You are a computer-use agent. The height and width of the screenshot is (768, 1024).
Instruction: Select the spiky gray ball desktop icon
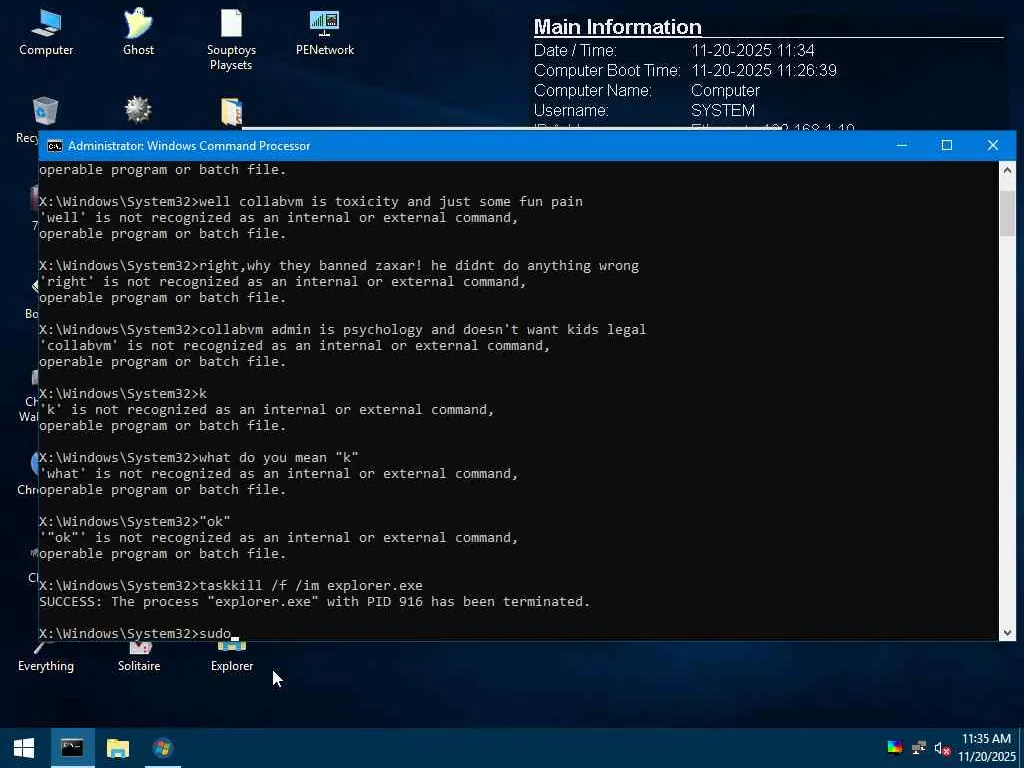tap(138, 110)
